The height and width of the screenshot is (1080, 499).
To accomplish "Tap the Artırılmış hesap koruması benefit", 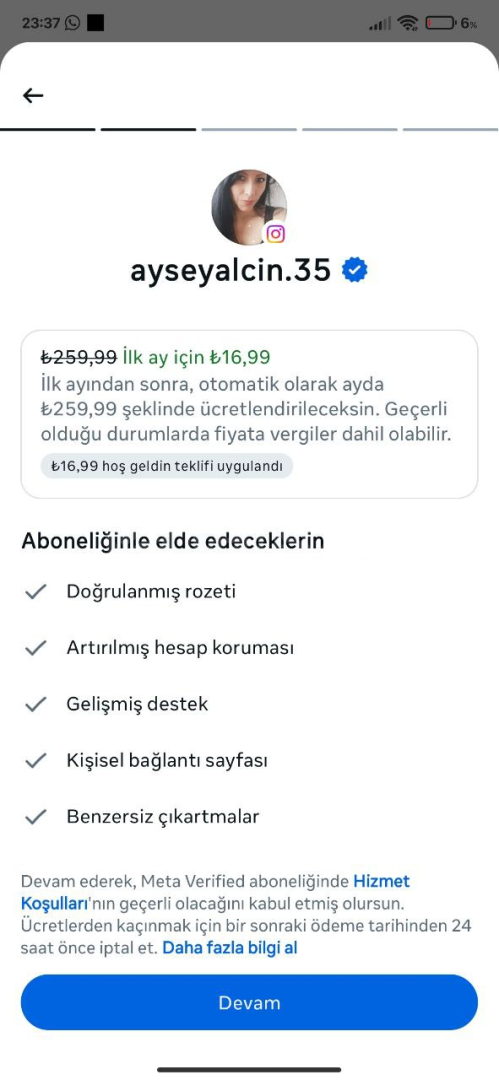I will point(180,648).
